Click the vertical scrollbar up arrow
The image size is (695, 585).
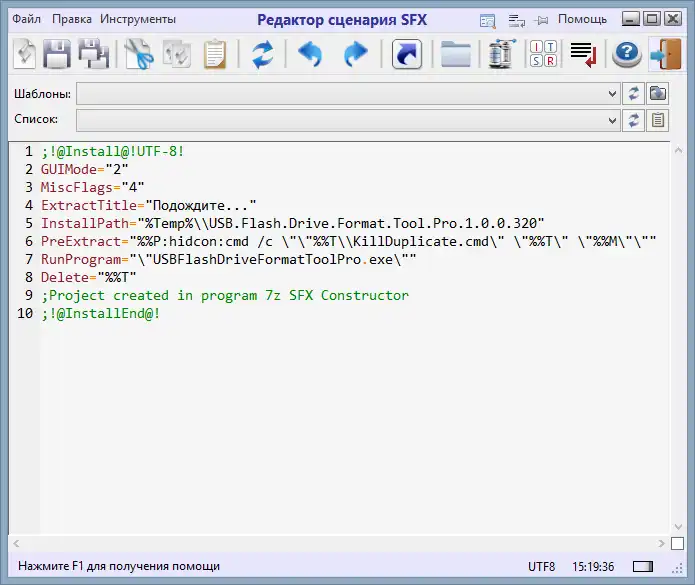[x=678, y=151]
